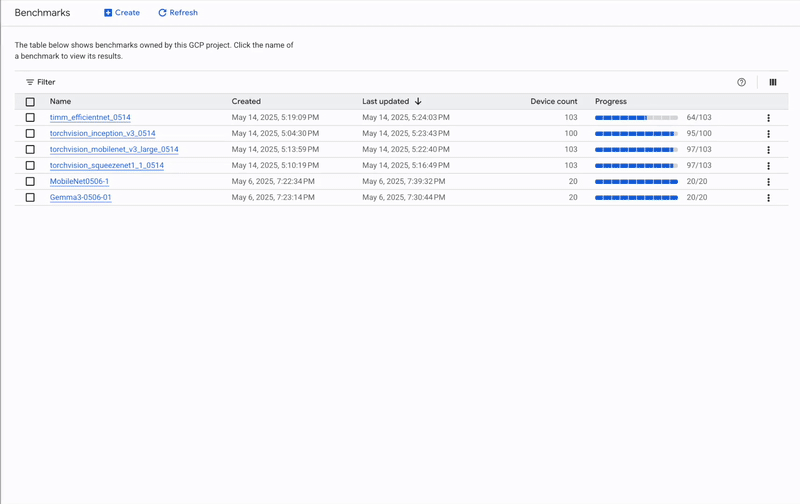Open three-dot menu for torchvision_squeezenet1_1_0514
This screenshot has height=504, width=800.
[x=768, y=166]
